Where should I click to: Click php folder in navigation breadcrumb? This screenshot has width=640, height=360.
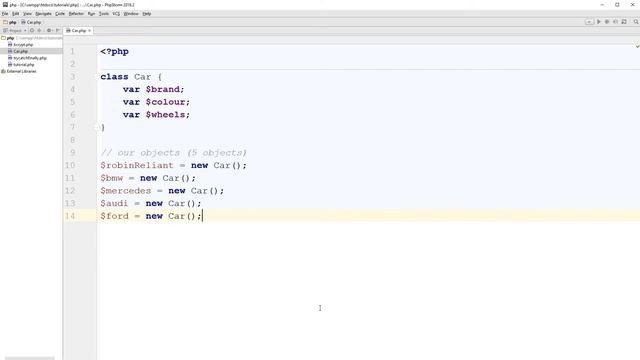point(10,22)
